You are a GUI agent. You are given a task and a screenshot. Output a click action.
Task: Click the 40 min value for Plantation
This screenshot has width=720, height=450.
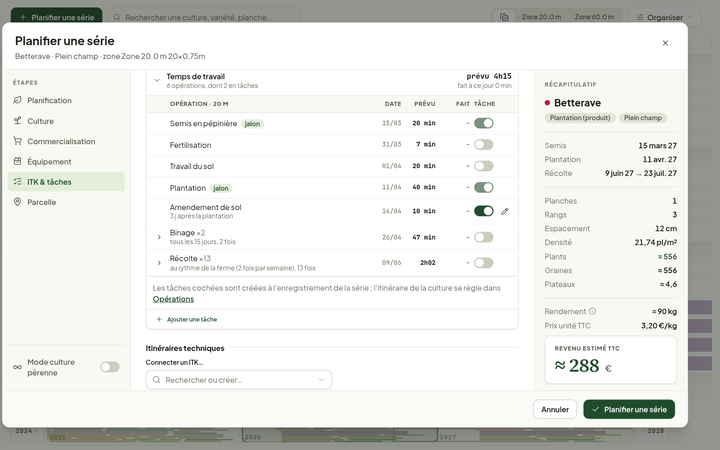click(x=424, y=187)
